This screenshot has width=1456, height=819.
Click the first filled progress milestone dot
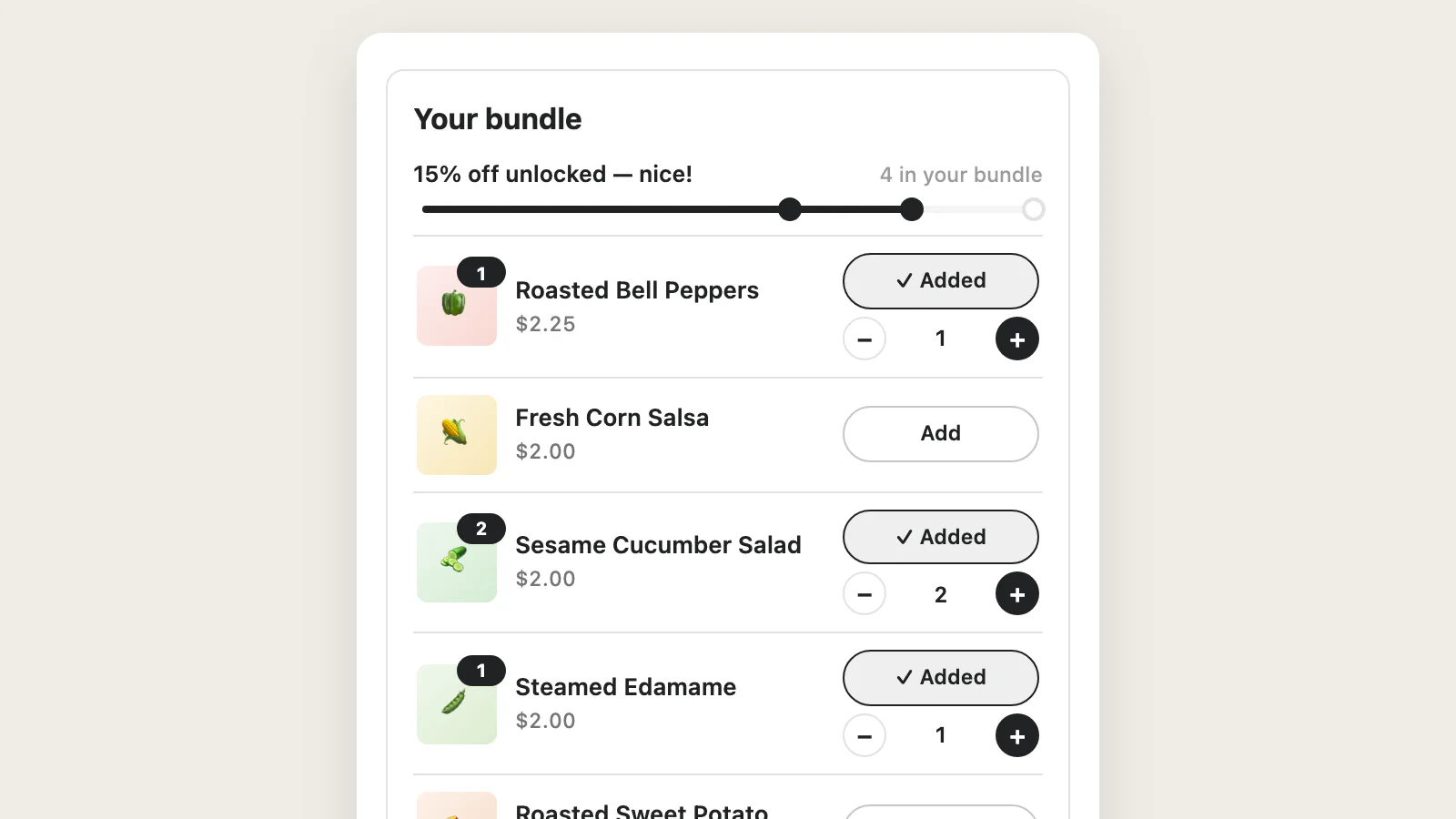coord(790,209)
